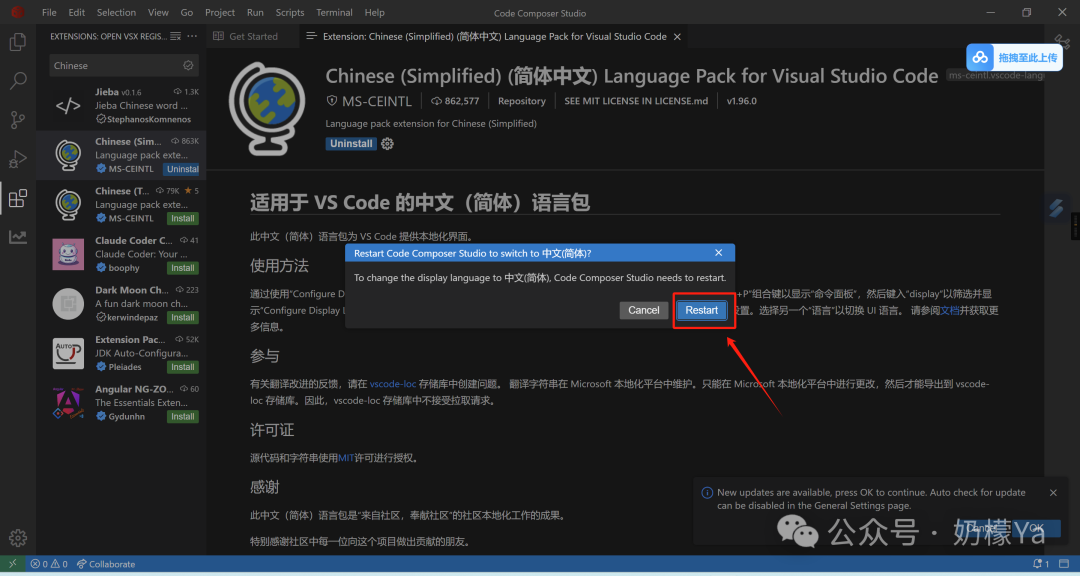Select the Claude Coder list entry

[121, 254]
